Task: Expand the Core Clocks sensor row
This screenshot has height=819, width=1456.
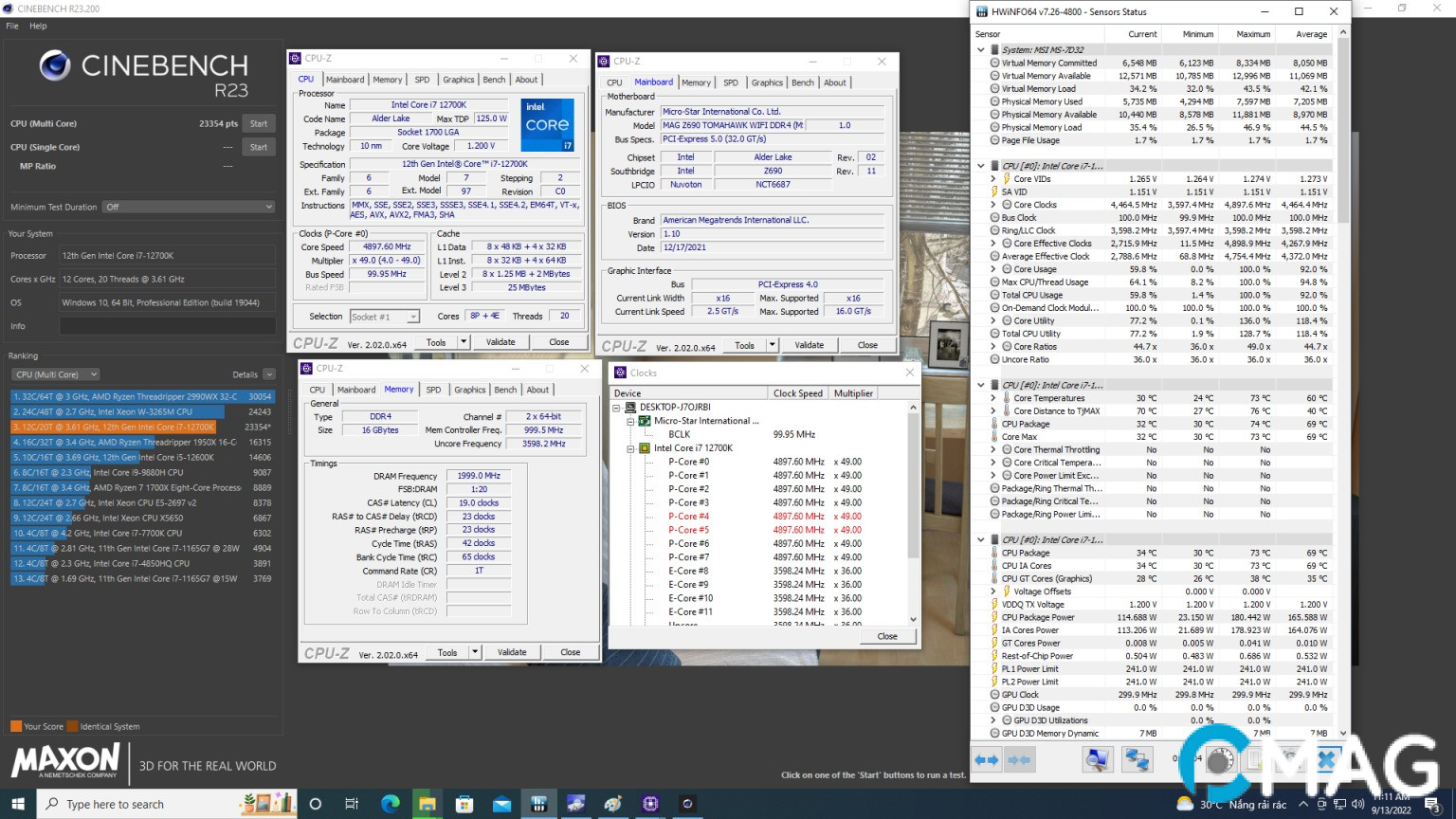Action: coord(993,205)
